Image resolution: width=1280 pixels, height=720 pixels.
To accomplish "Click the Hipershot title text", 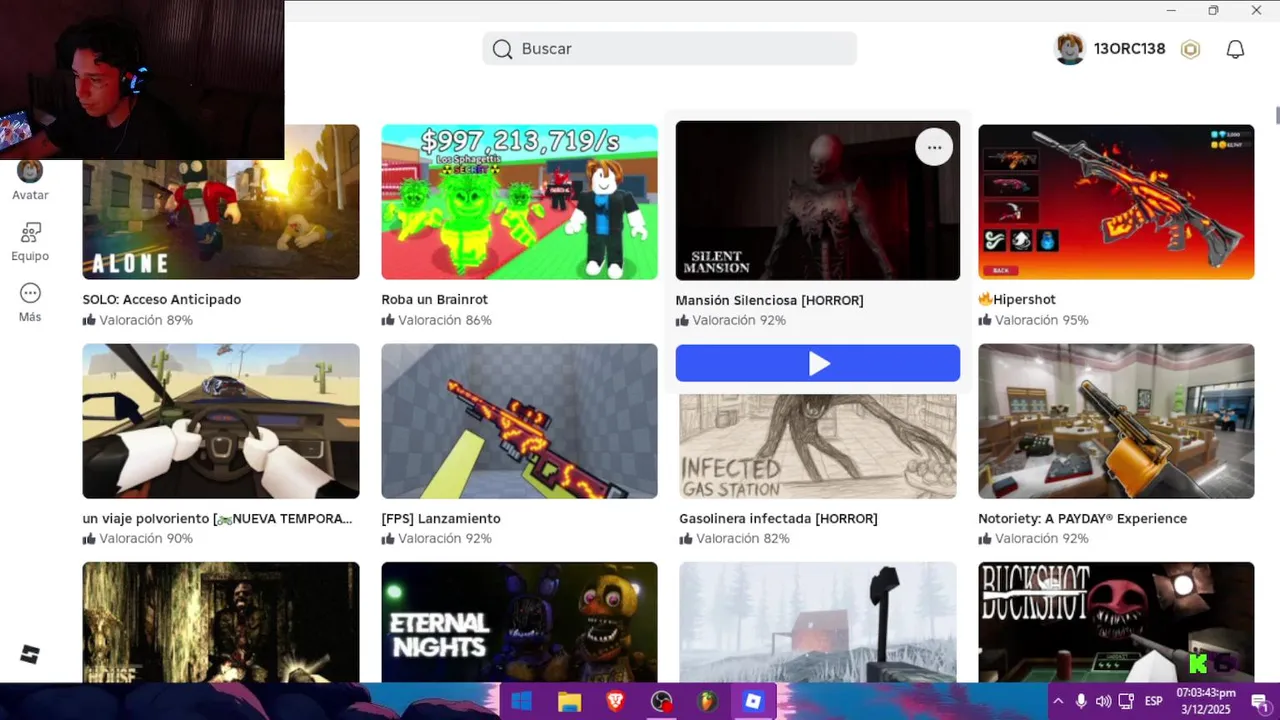I will pyautogui.click(x=1025, y=299).
